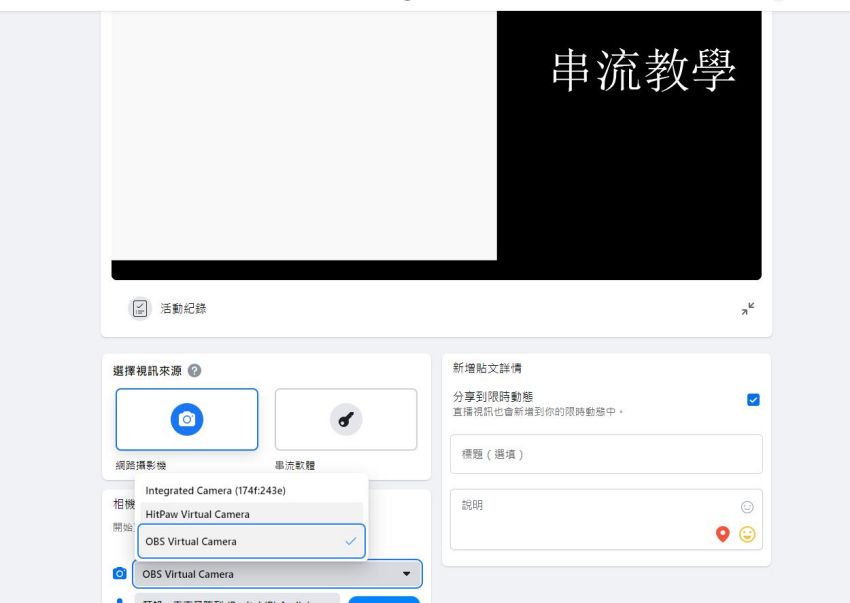
Task: Click the blue button at the bottom right corner
Action: [385, 600]
